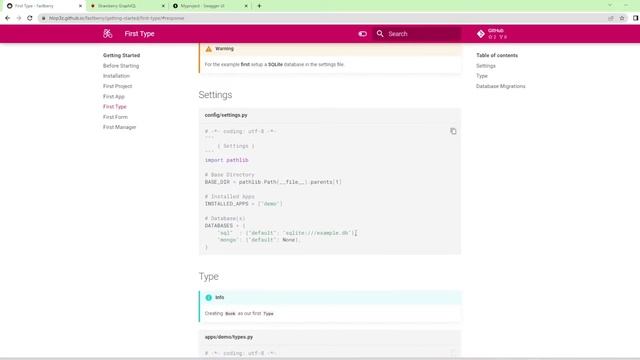Screen dimensions: 640x360
Task: Open First Manager in sidebar
Action: tap(120, 127)
